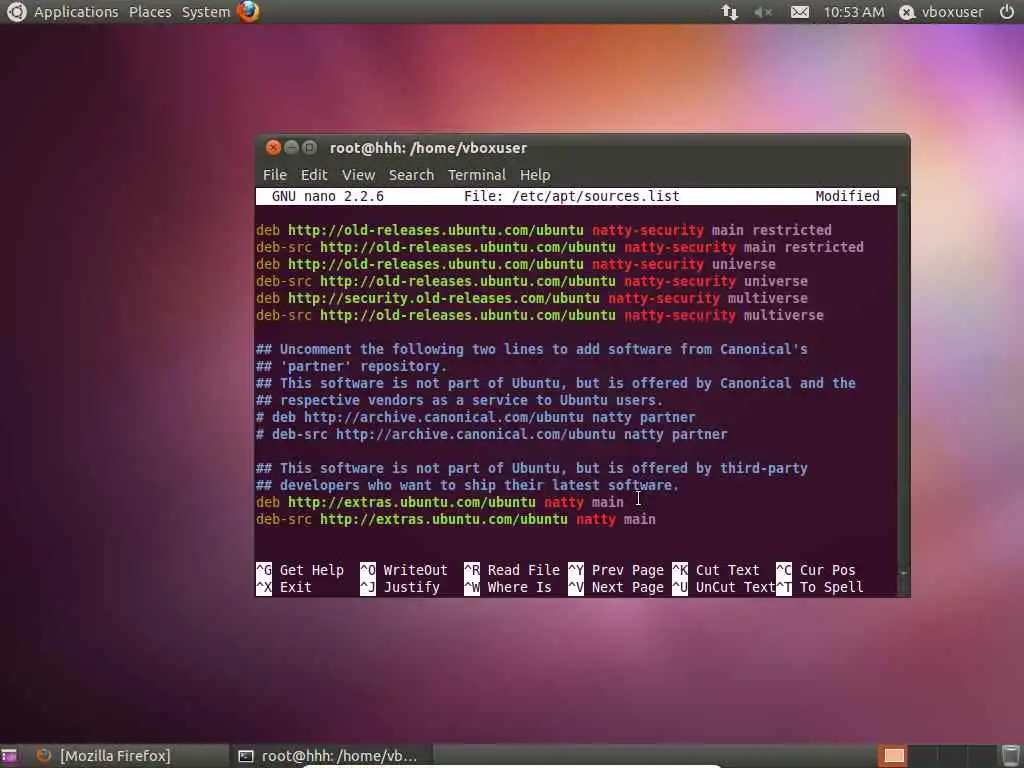Screen dimensions: 1024x768
Task: Open the terminal Search menu
Action: pos(411,175)
